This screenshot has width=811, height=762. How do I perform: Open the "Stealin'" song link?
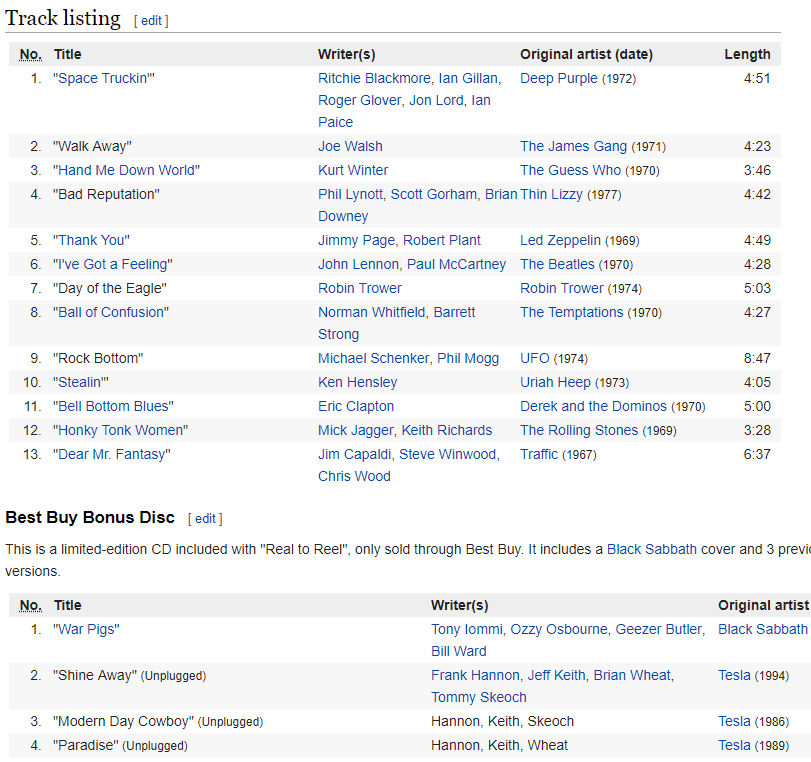point(81,382)
